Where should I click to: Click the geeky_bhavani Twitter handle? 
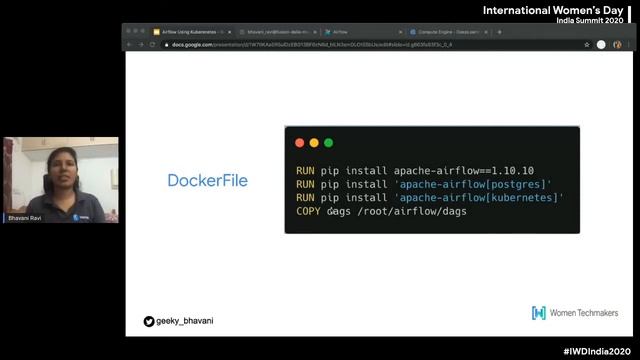coord(184,321)
